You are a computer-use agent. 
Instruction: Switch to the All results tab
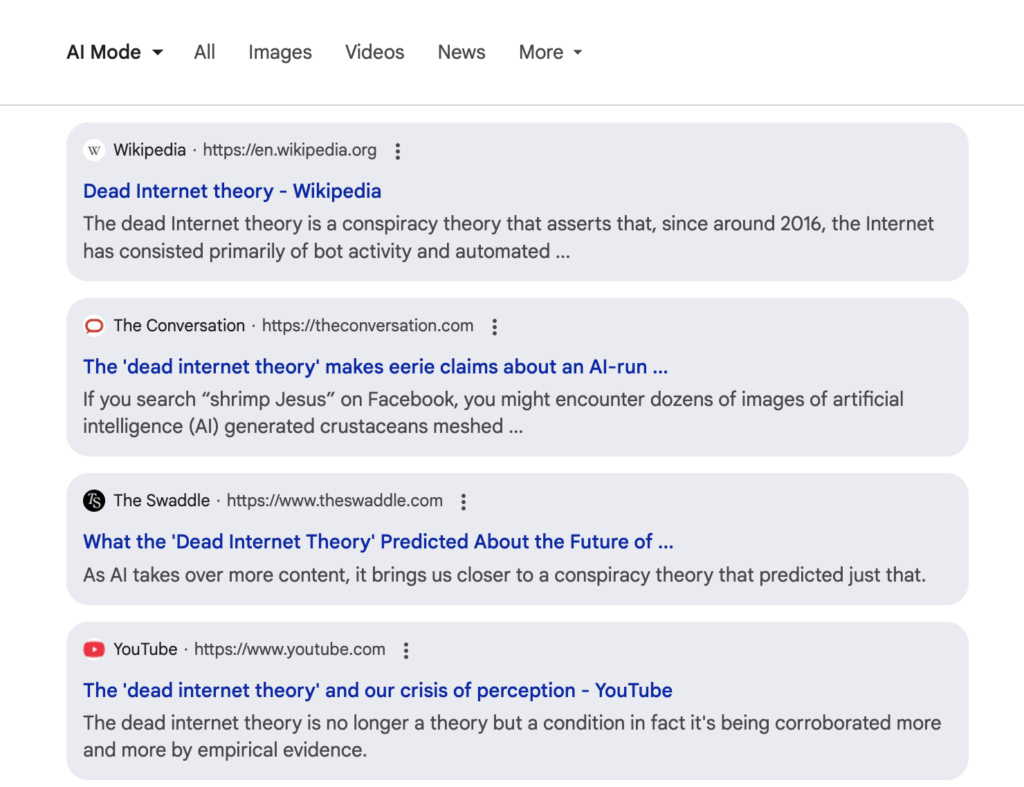pos(205,52)
